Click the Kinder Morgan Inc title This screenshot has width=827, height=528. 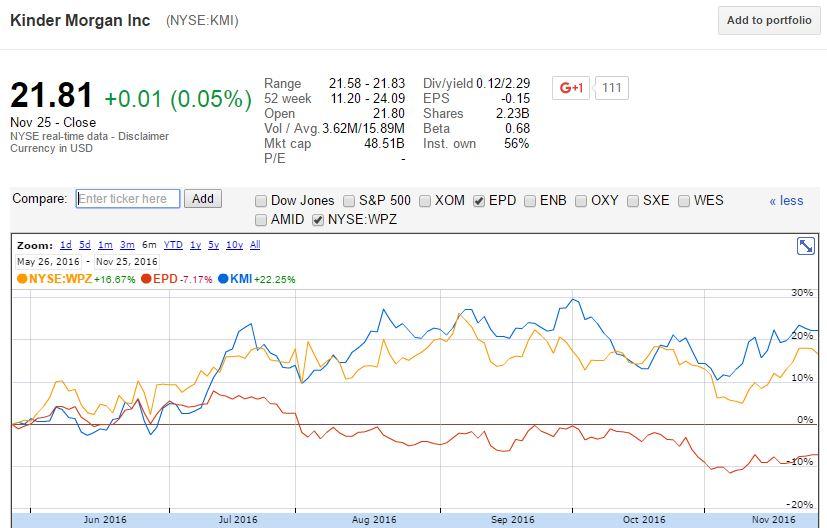[x=80, y=21]
